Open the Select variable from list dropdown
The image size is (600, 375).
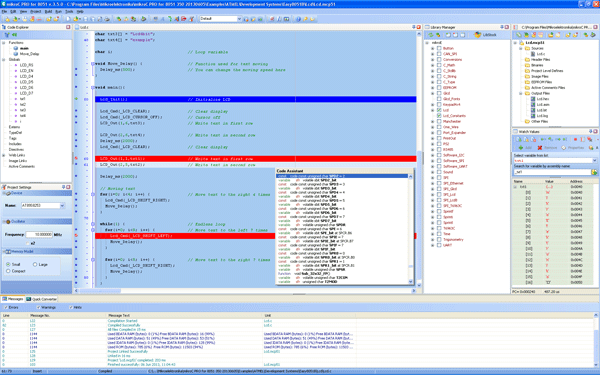[x=594, y=161]
